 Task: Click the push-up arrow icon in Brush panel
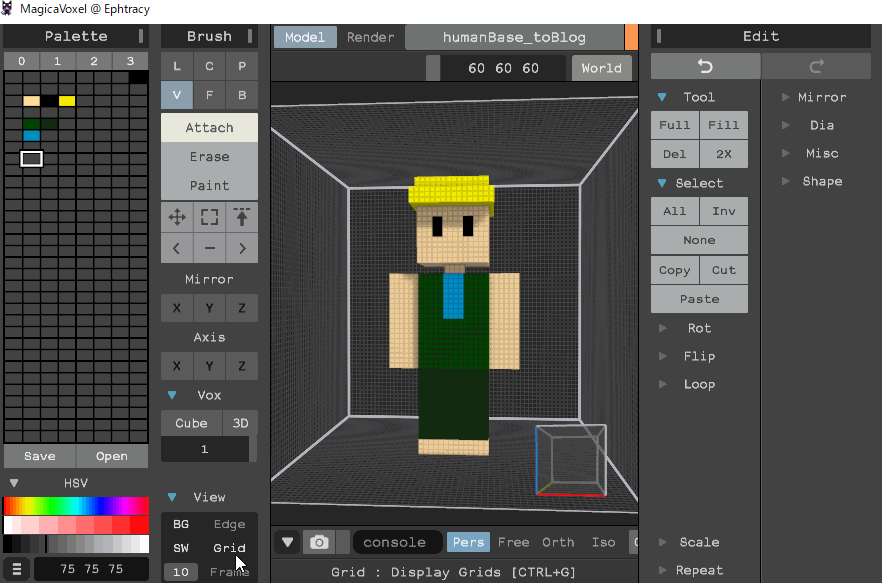point(242,217)
